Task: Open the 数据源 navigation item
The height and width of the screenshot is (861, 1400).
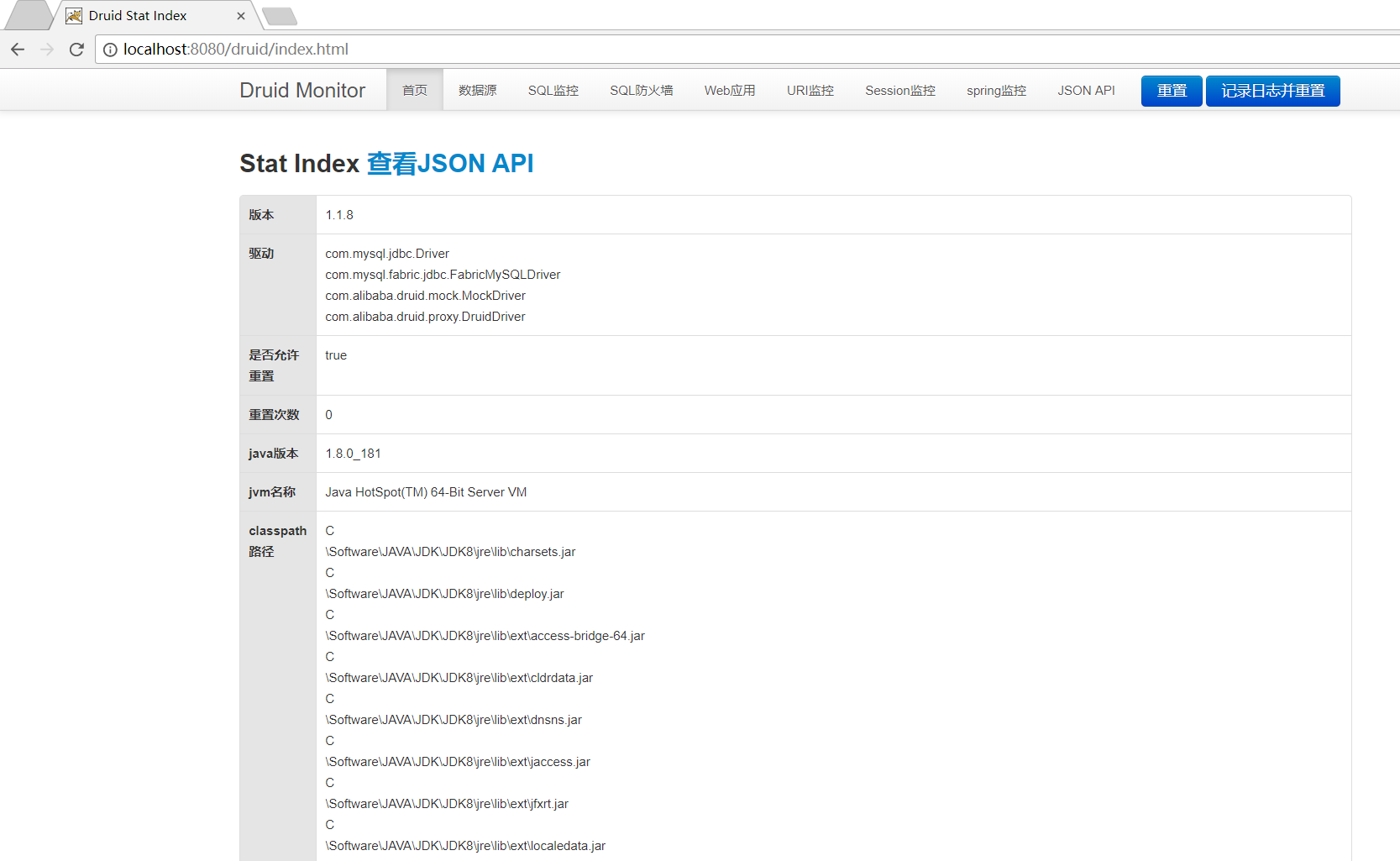Action: click(x=478, y=90)
